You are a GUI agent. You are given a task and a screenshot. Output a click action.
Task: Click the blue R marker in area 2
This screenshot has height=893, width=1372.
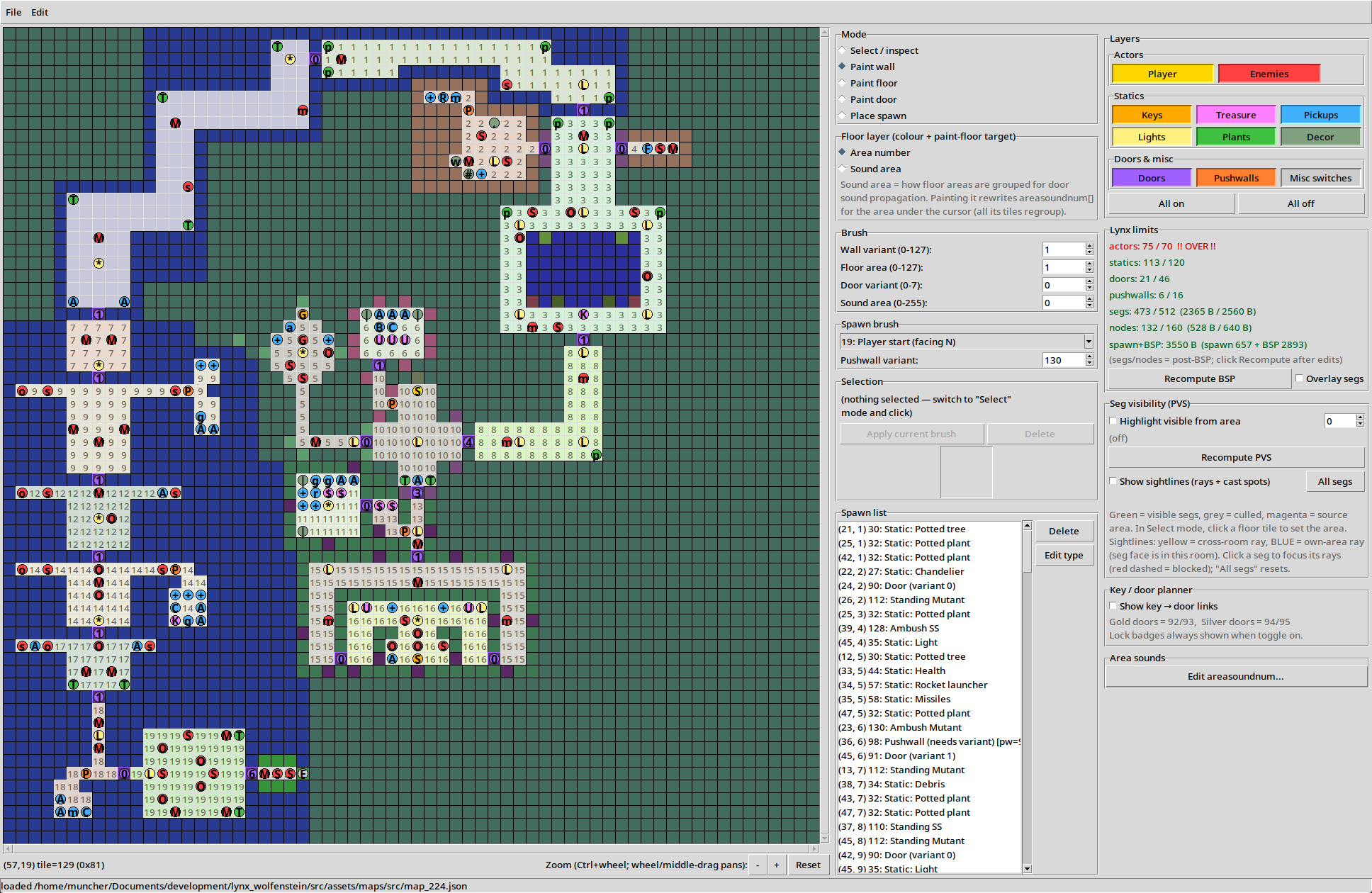[x=443, y=97]
